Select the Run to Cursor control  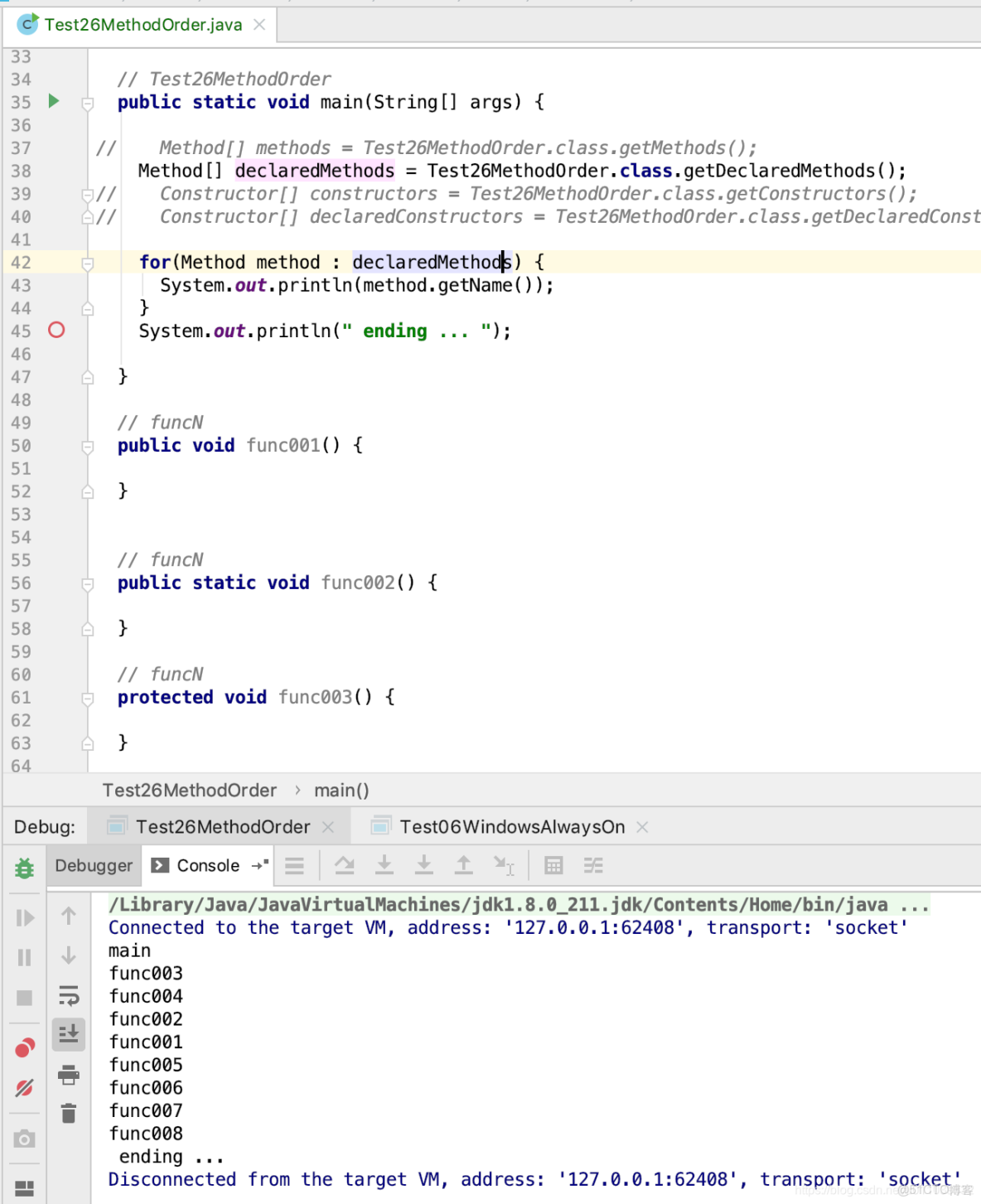point(504,865)
